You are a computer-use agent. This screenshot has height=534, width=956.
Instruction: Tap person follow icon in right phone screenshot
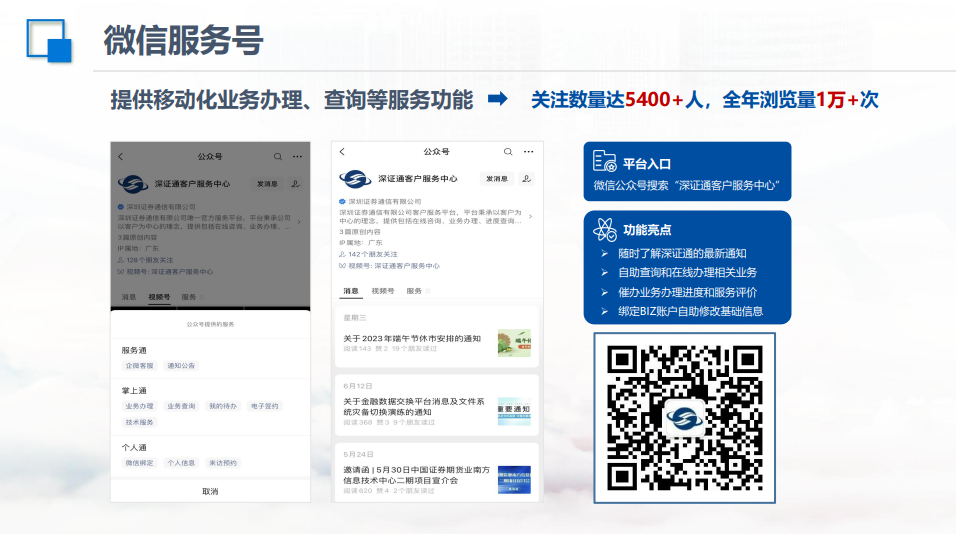pyautogui.click(x=527, y=179)
